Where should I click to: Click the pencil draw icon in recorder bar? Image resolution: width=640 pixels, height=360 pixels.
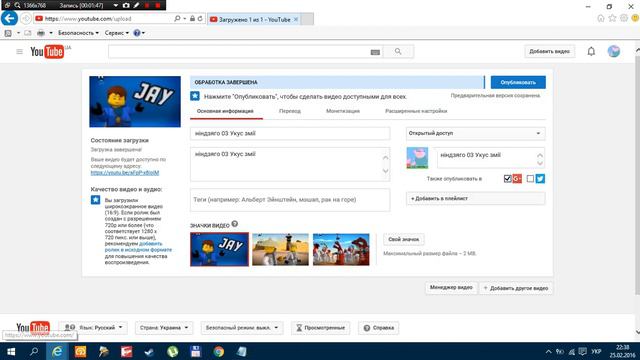click(136, 5)
